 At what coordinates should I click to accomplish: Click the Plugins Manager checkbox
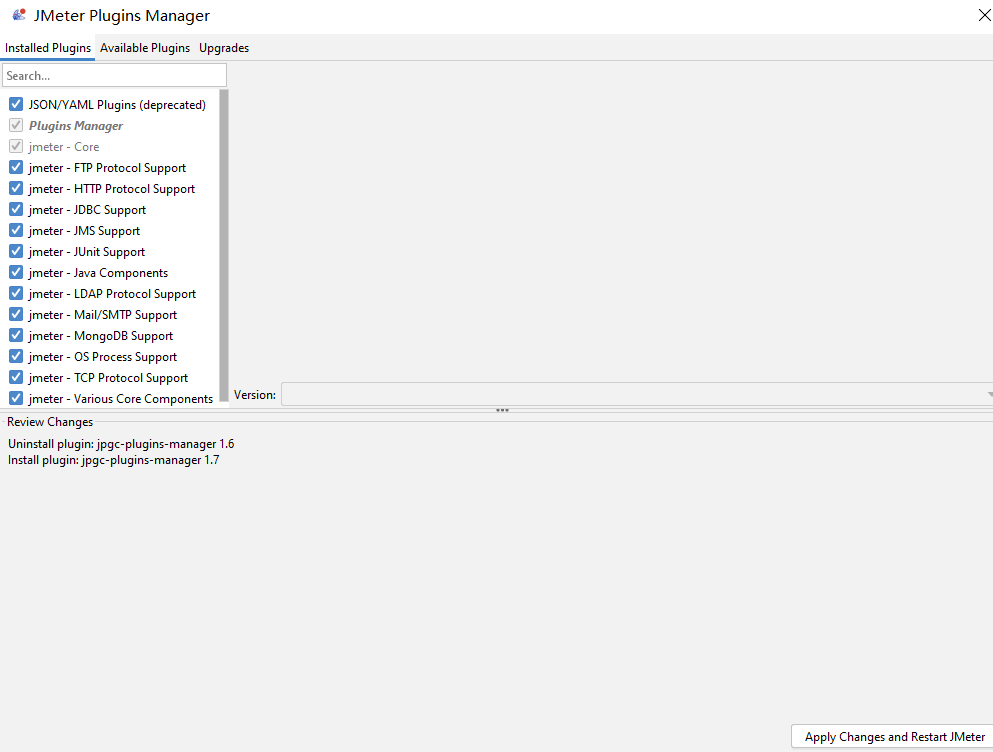[16, 125]
